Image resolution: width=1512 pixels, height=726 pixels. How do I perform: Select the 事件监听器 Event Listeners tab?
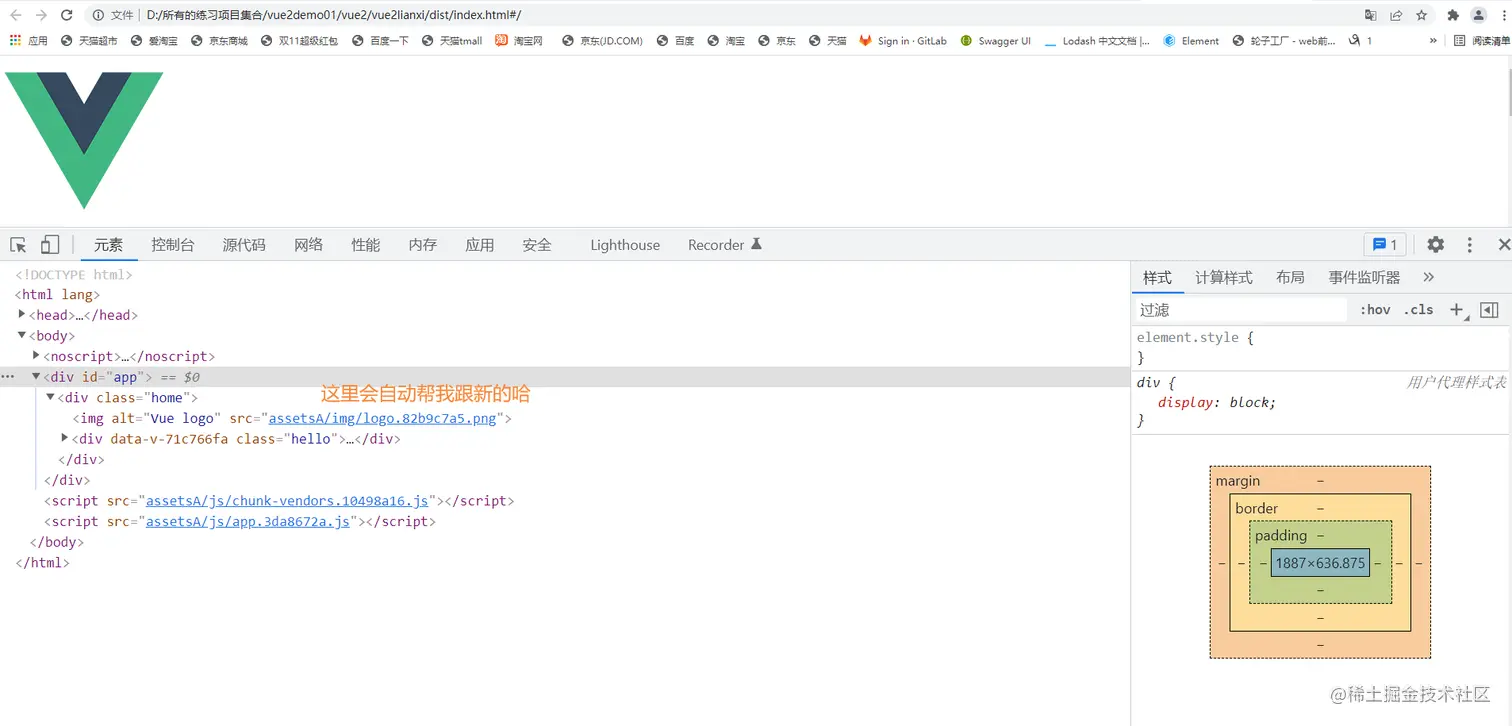[1364, 277]
